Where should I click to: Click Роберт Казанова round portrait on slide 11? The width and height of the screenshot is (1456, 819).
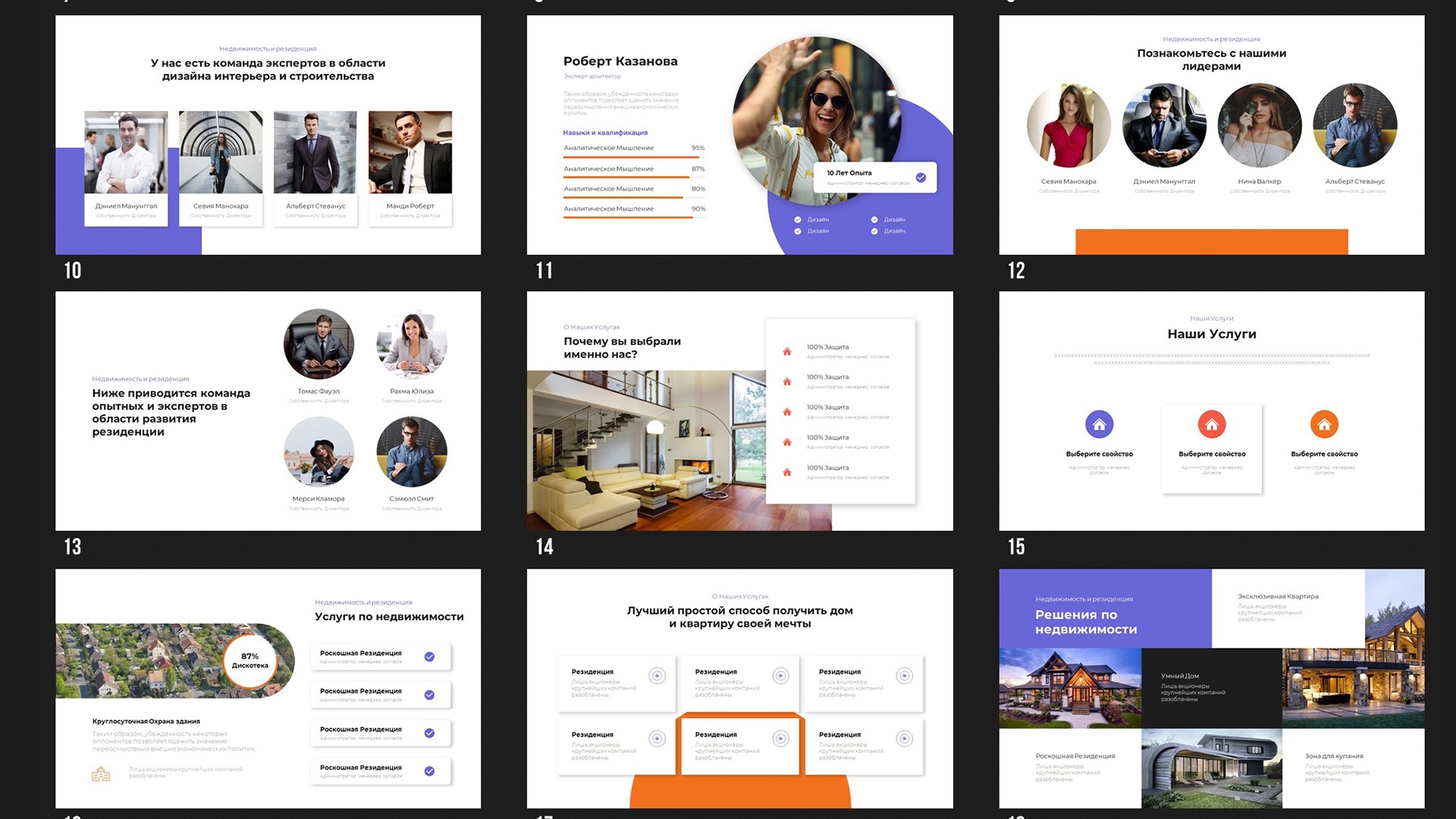[x=817, y=121]
